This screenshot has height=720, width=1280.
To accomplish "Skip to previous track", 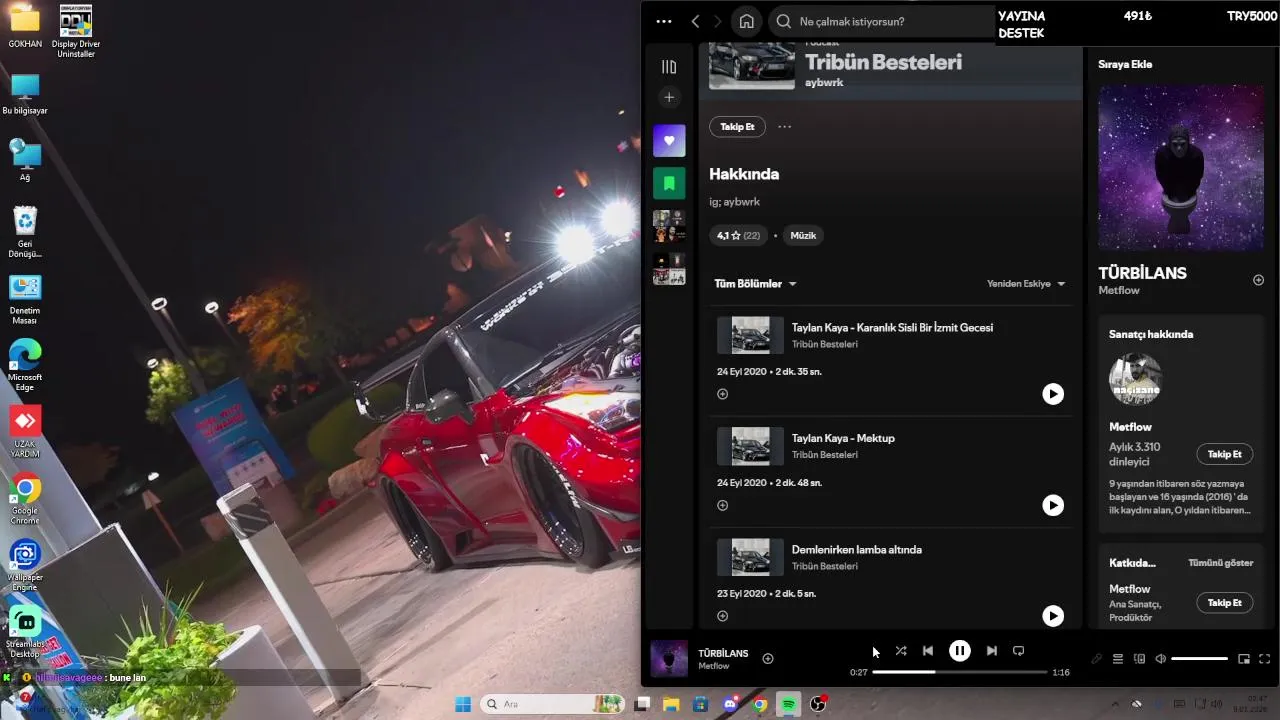I will point(928,651).
